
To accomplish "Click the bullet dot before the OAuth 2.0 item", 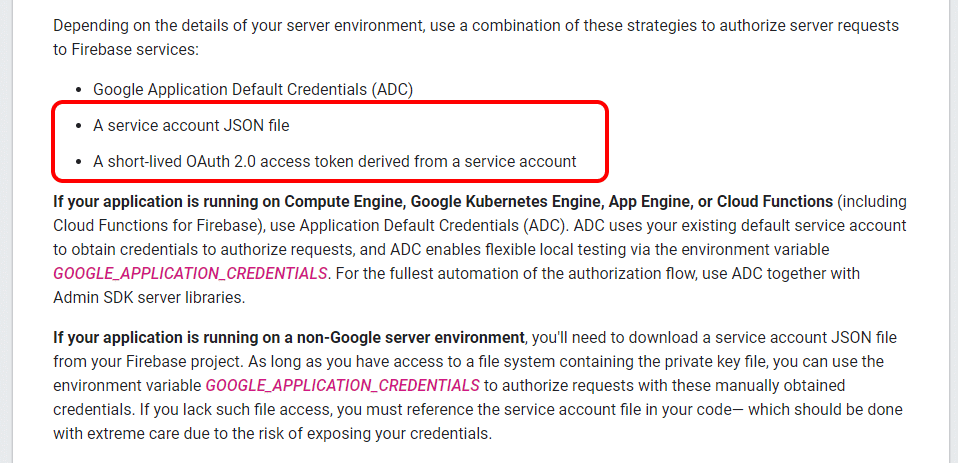I will click(79, 161).
